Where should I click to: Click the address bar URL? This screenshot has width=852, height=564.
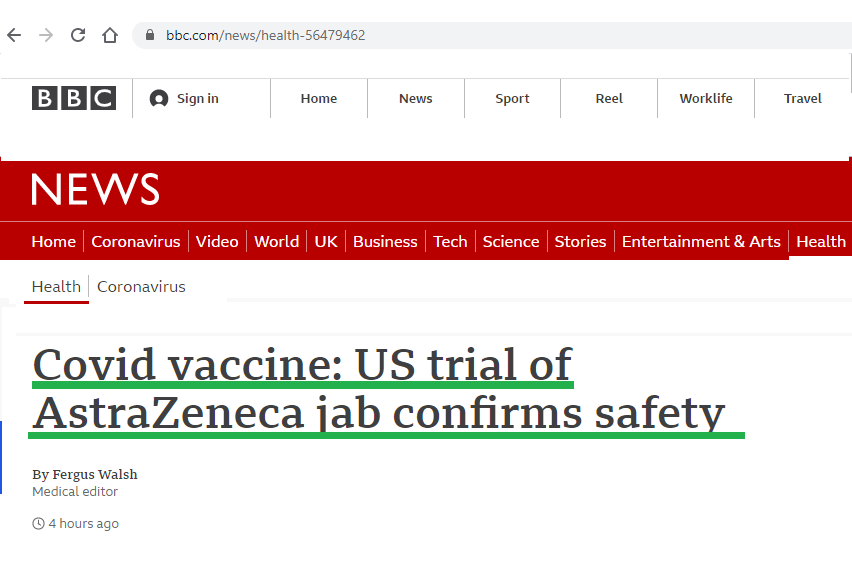(265, 35)
